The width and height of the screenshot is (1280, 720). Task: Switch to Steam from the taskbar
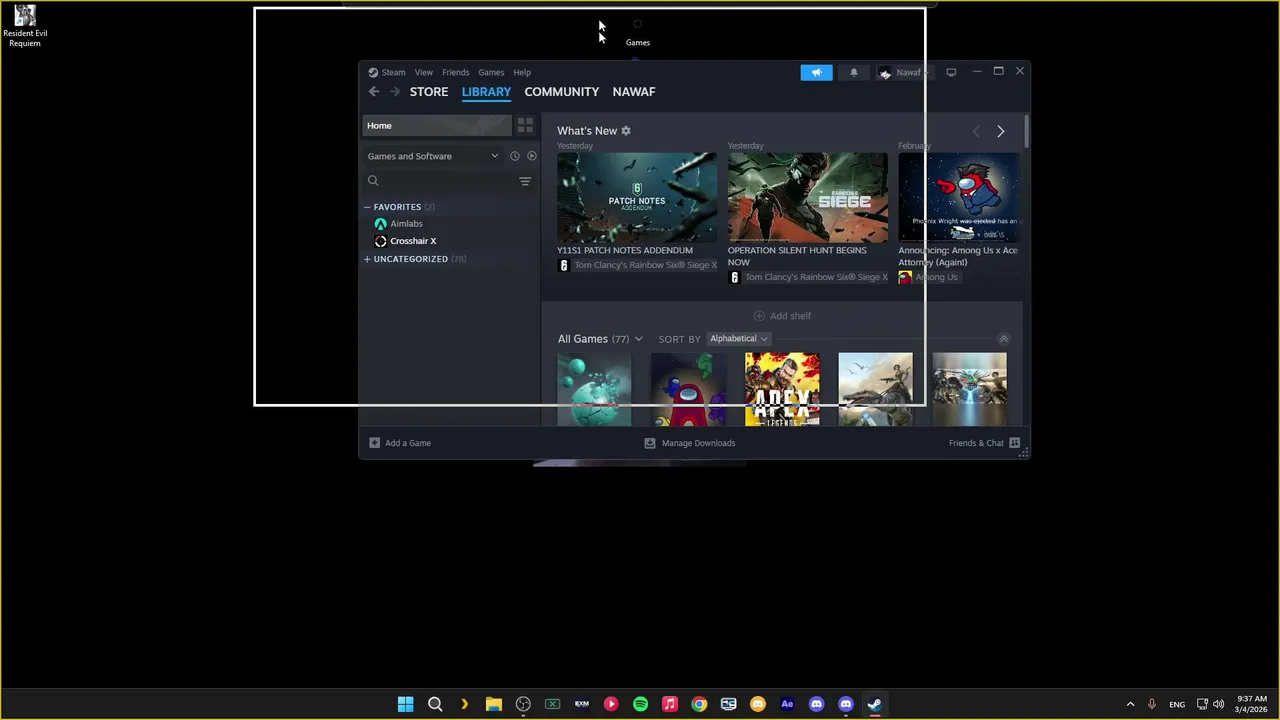pos(874,704)
